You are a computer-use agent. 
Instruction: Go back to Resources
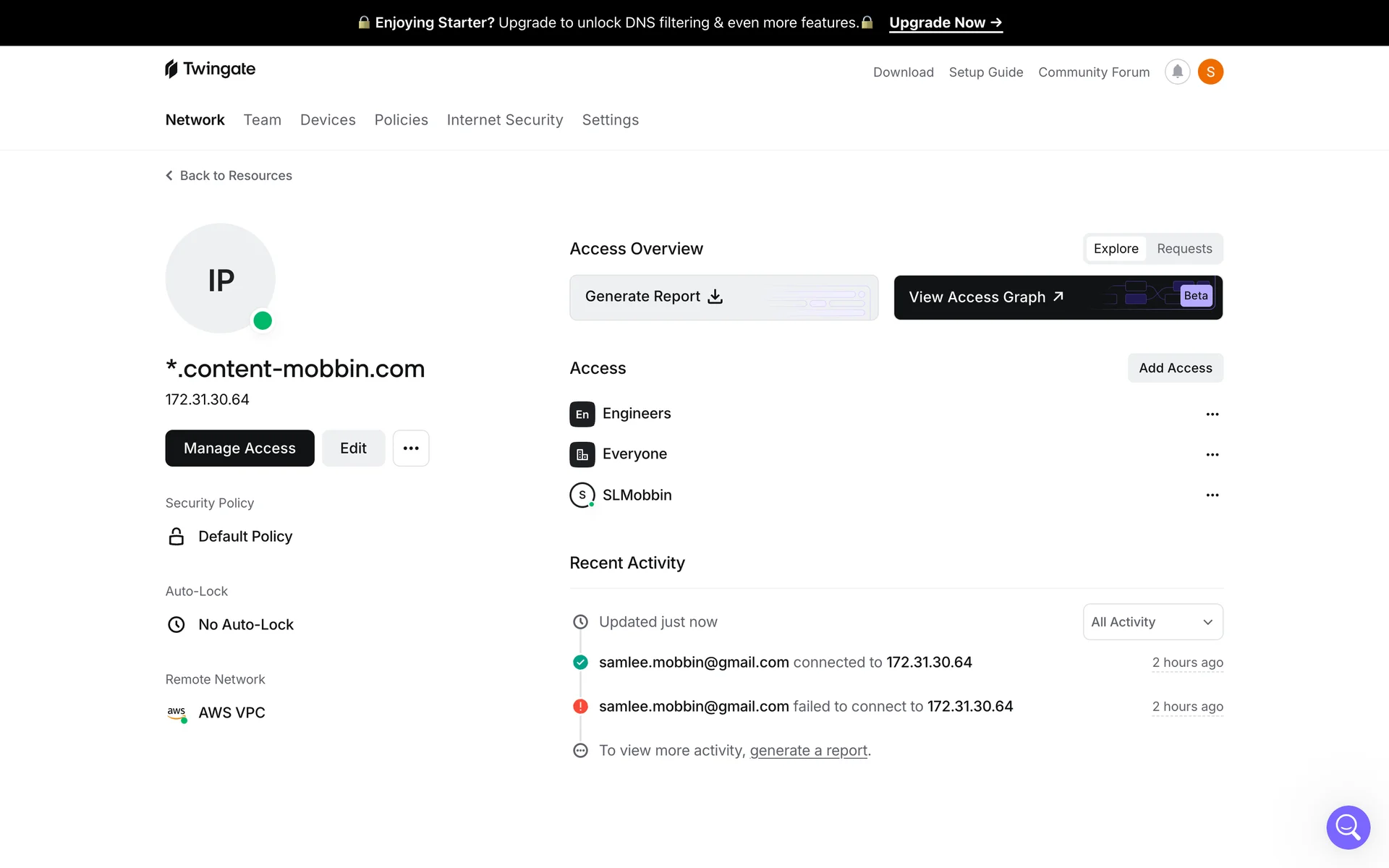[229, 176]
